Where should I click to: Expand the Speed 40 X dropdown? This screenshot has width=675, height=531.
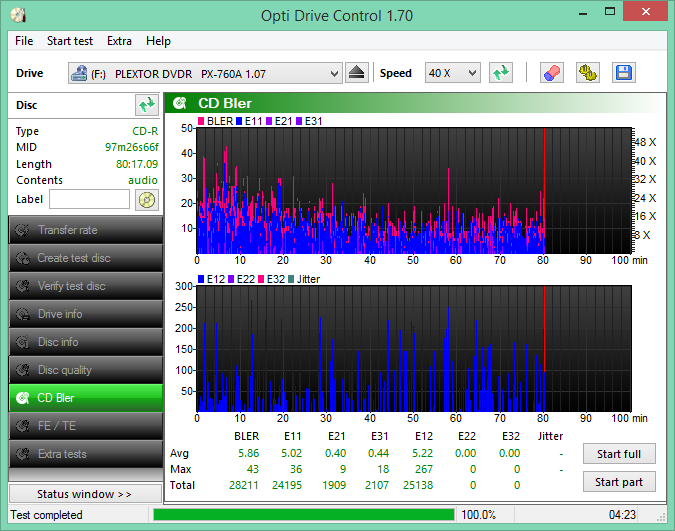pyautogui.click(x=453, y=73)
